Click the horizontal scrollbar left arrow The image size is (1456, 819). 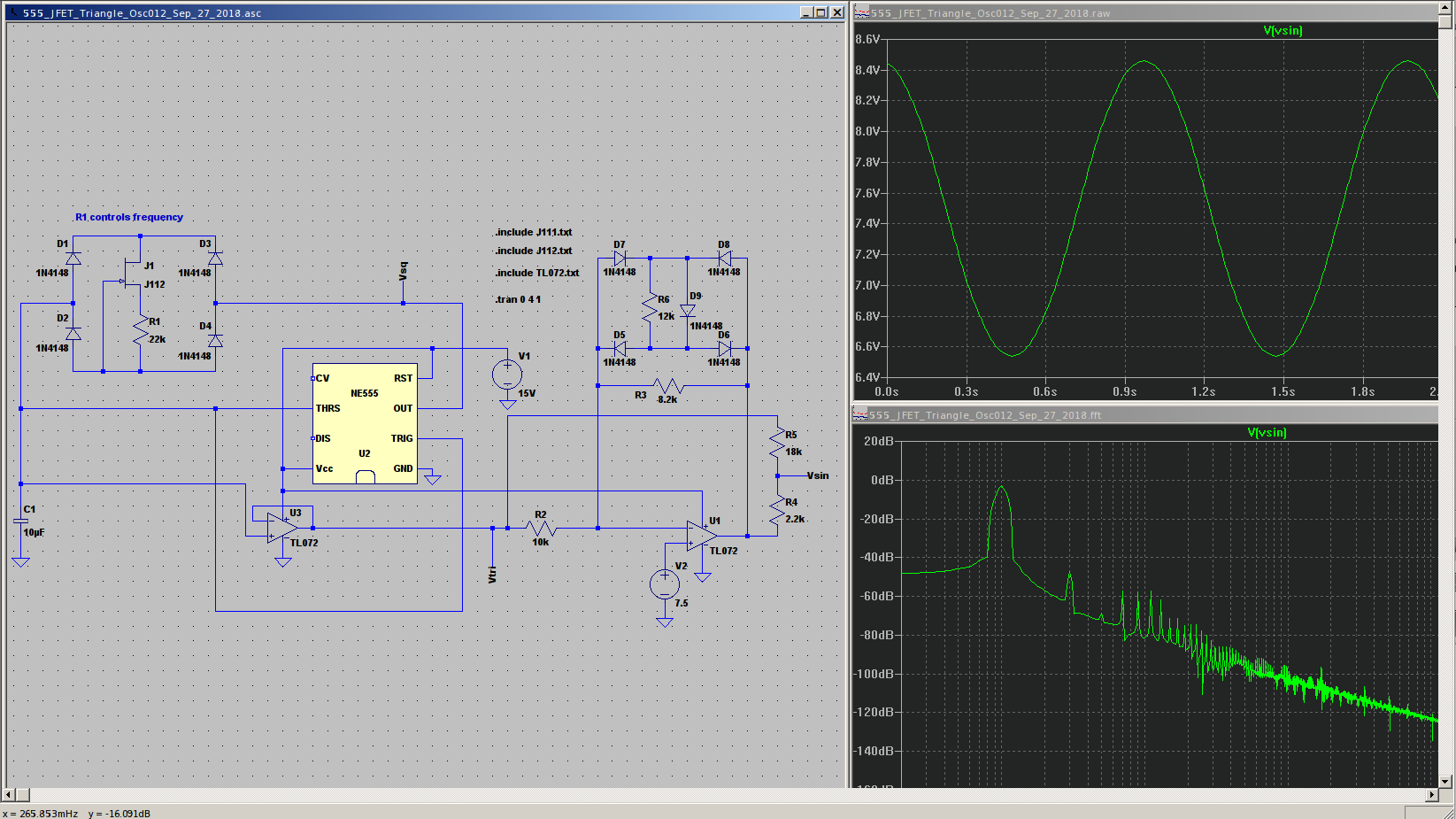click(x=10, y=795)
